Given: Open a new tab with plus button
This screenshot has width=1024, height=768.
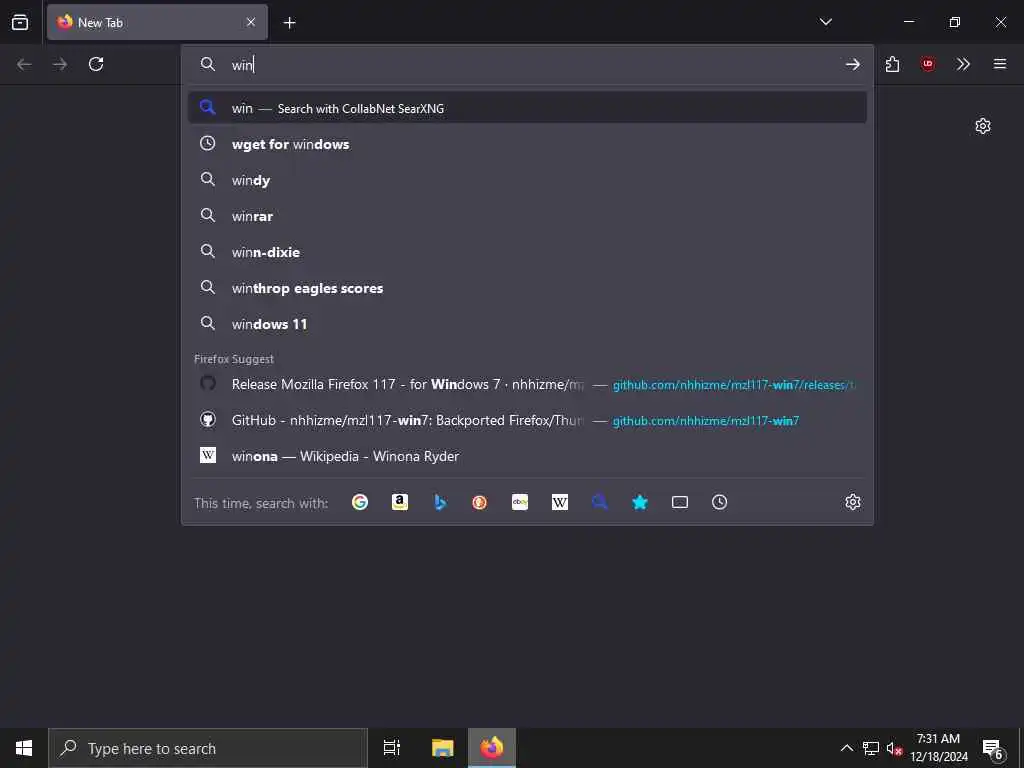Looking at the screenshot, I should pyautogui.click(x=289, y=23).
